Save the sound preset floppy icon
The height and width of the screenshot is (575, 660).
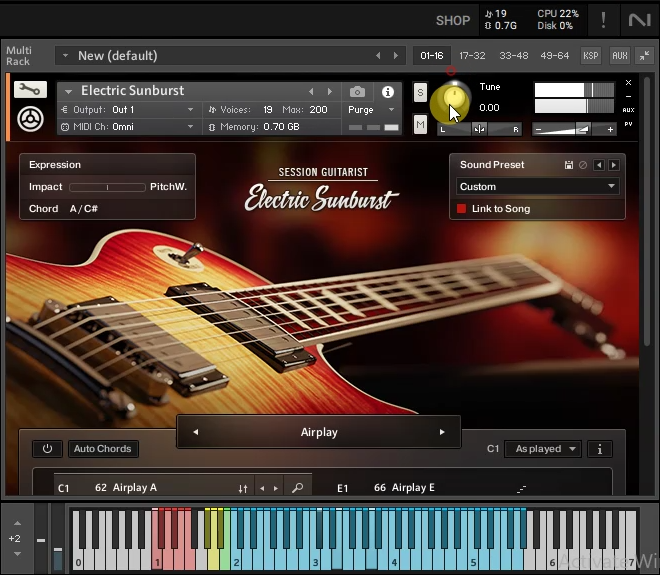point(569,165)
